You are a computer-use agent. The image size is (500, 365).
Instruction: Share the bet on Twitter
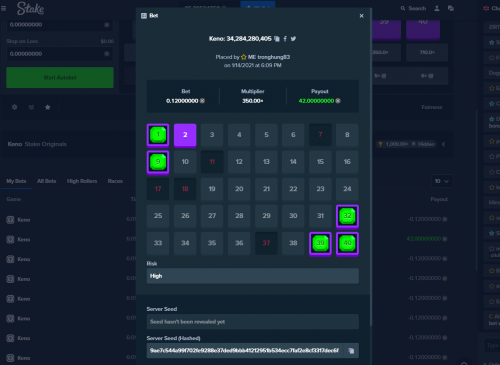coord(293,39)
